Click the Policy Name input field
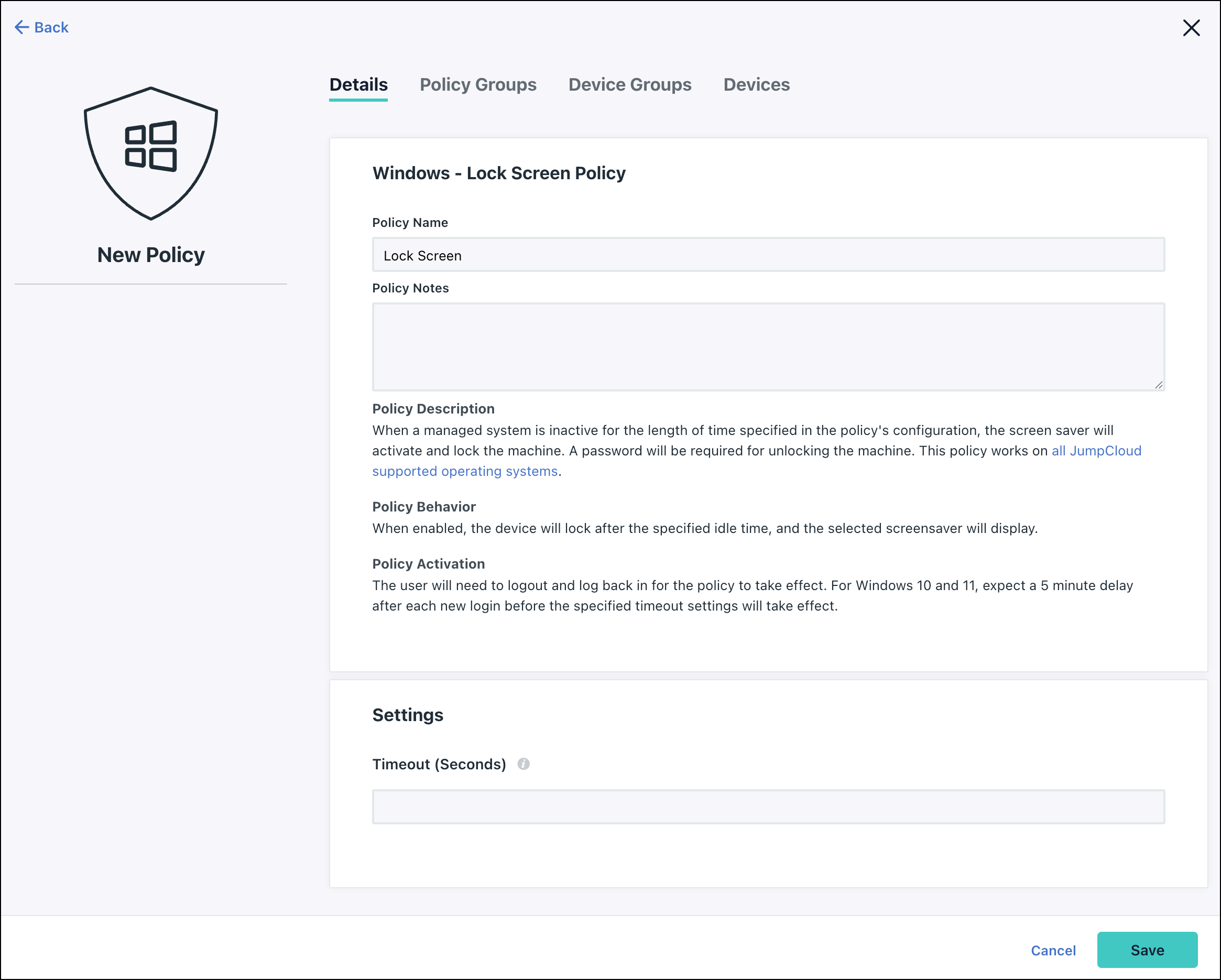1221x980 pixels. tap(768, 255)
